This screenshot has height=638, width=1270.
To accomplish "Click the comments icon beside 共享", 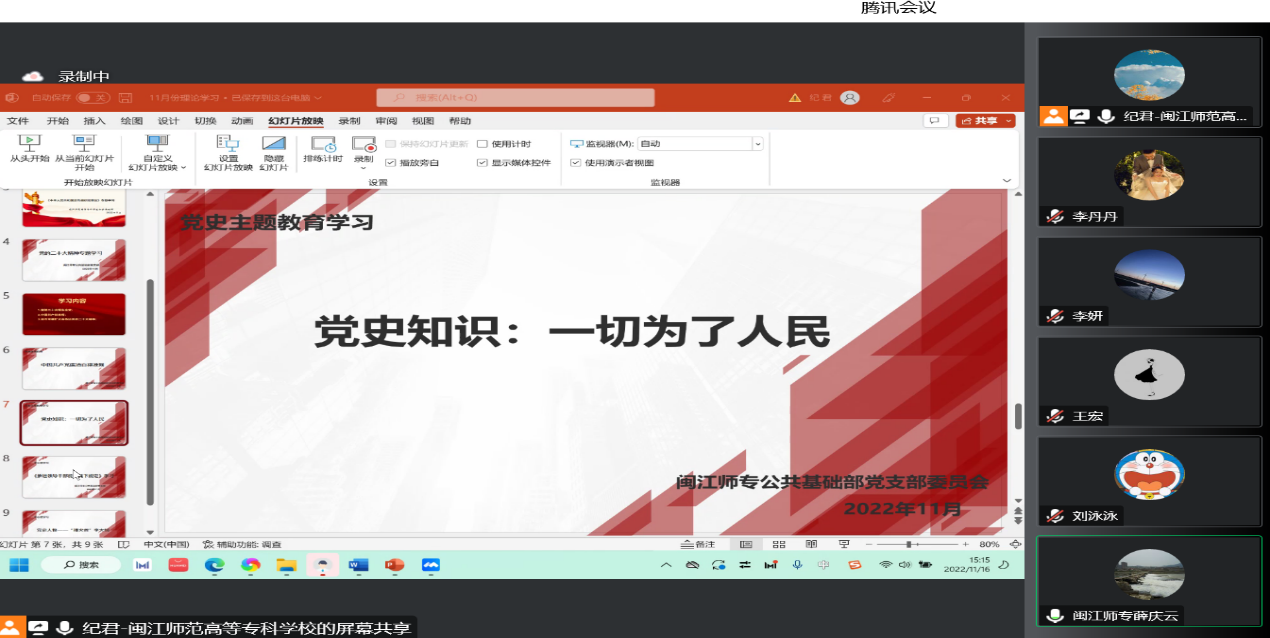I will coord(935,121).
